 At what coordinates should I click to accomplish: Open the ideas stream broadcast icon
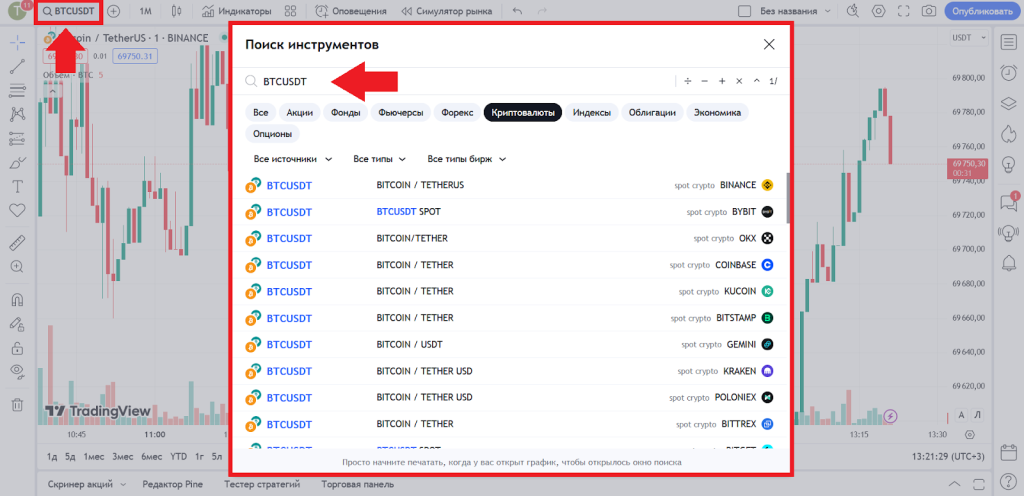point(1007,232)
